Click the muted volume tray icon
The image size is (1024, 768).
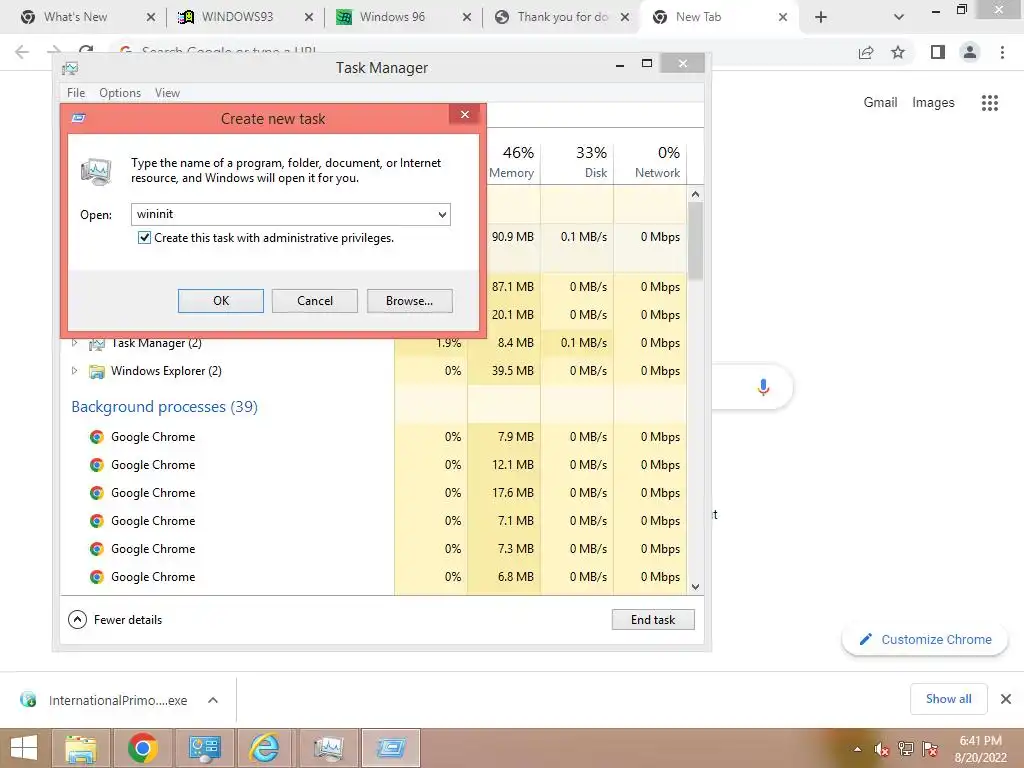pyautogui.click(x=882, y=750)
